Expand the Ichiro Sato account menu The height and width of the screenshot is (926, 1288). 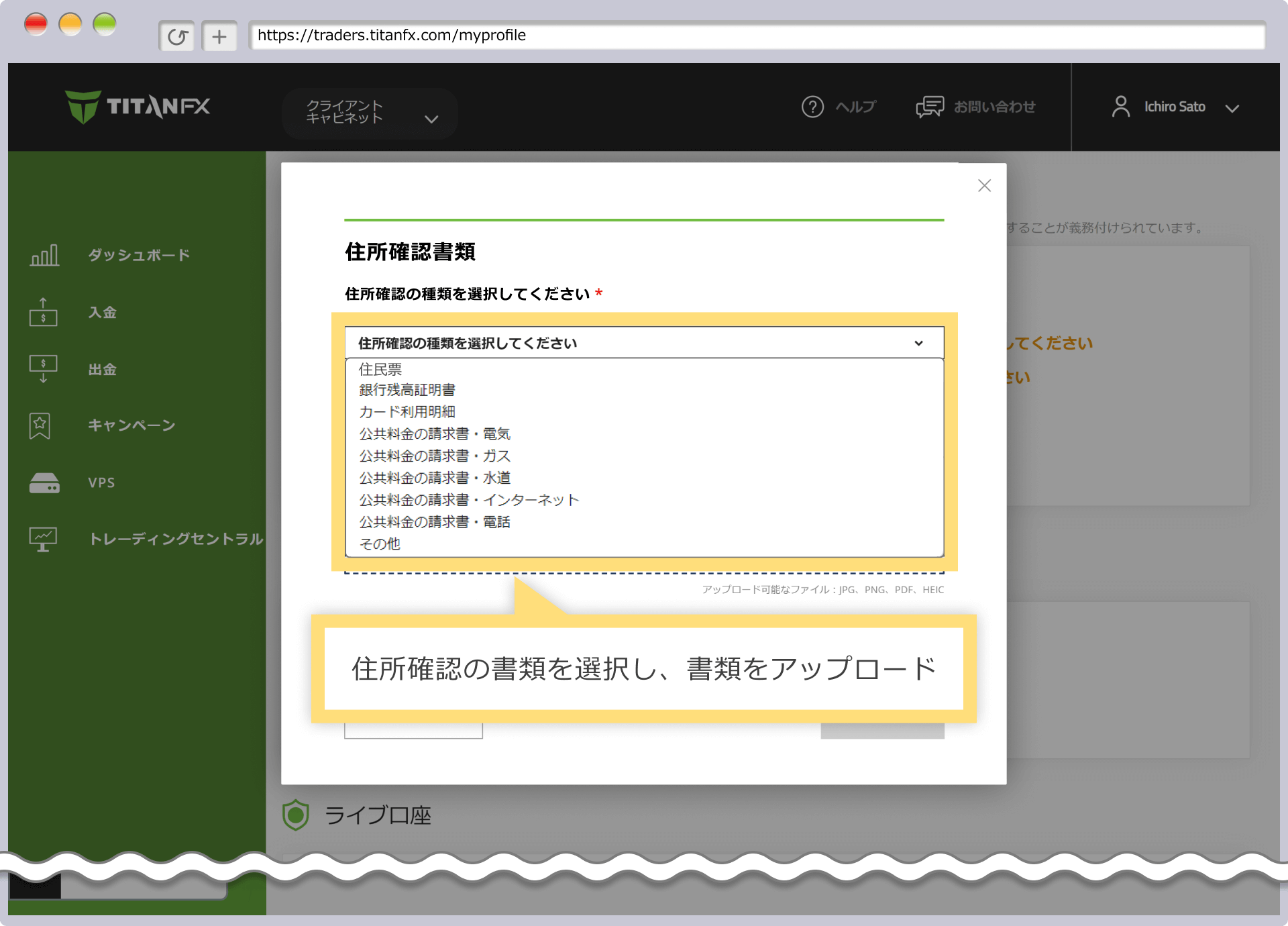click(1175, 107)
